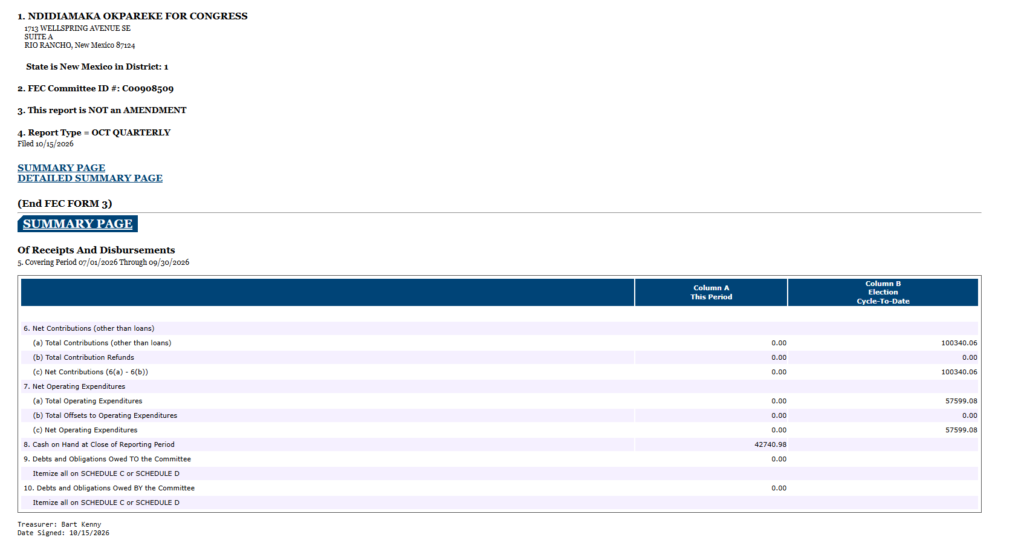Click 0.00 for Debts Owed BY Committee
The height and width of the screenshot is (540, 1024).
tap(778, 488)
